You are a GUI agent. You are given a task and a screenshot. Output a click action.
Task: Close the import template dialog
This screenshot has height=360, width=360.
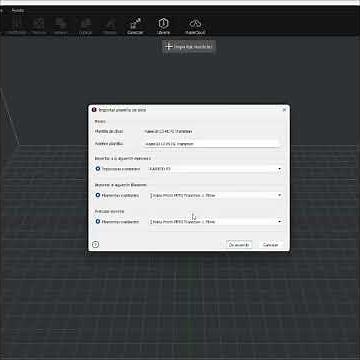click(284, 110)
